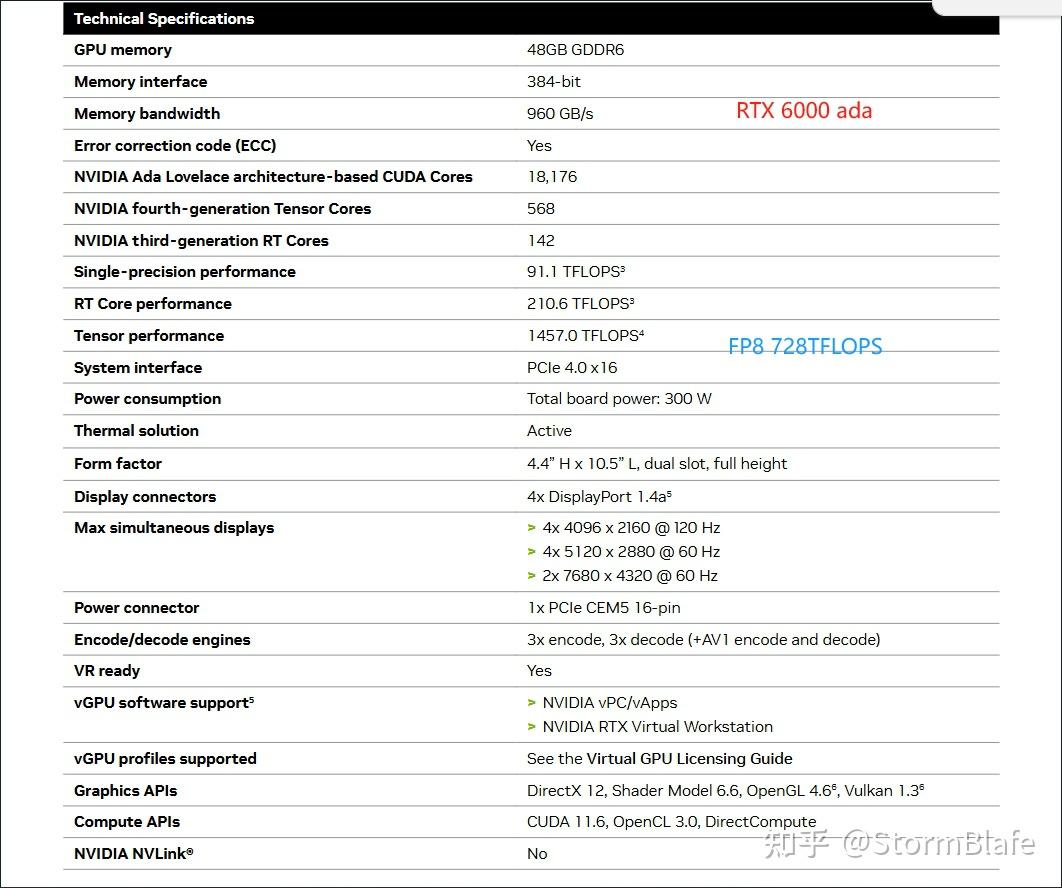
Task: Select NVIDIA RTX Virtual Workstation entry
Action: [657, 727]
